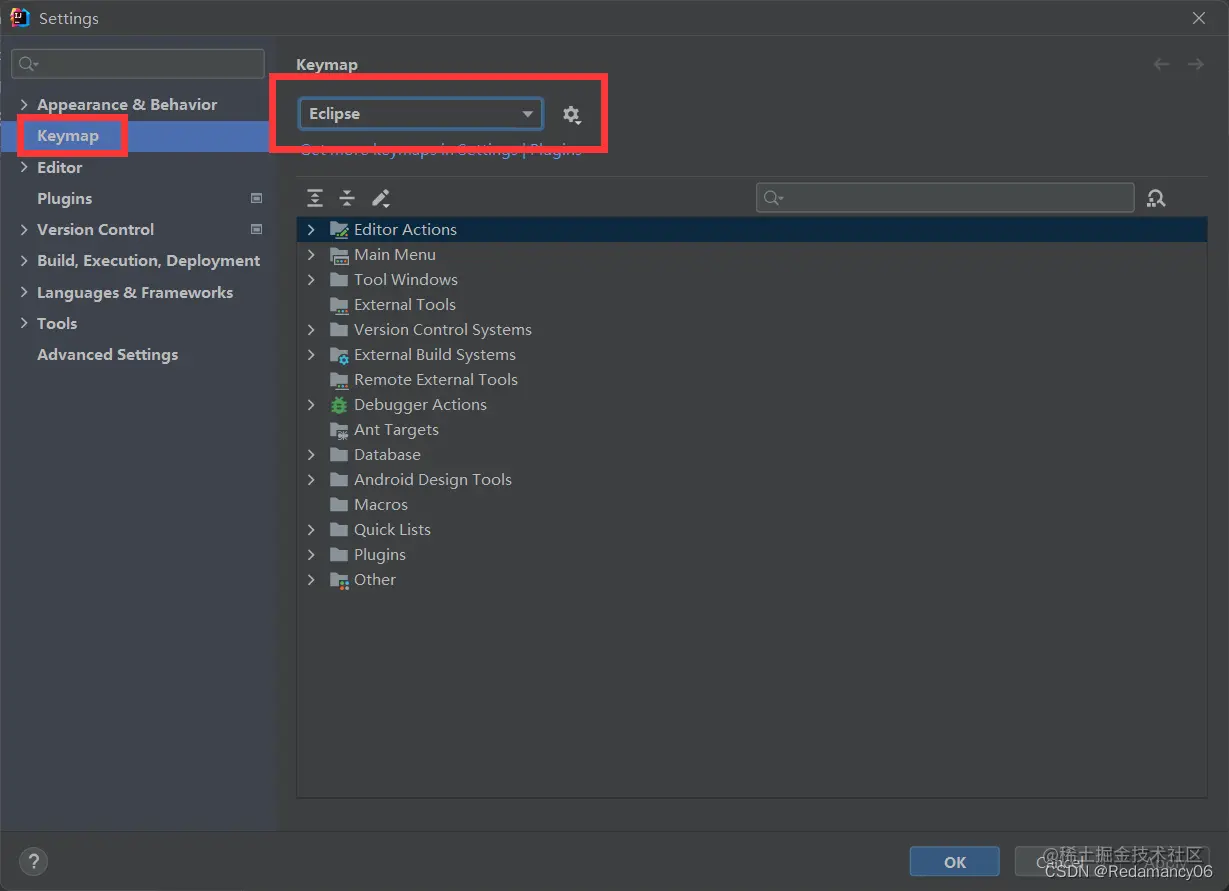
Task: Click the Collapse All toolbar icon
Action: [347, 198]
